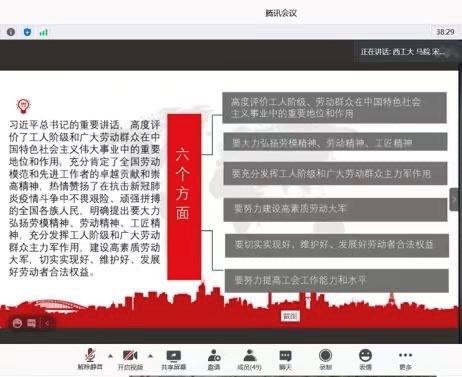Collapse the overlay bar with left chevron

pyautogui.click(x=47, y=323)
